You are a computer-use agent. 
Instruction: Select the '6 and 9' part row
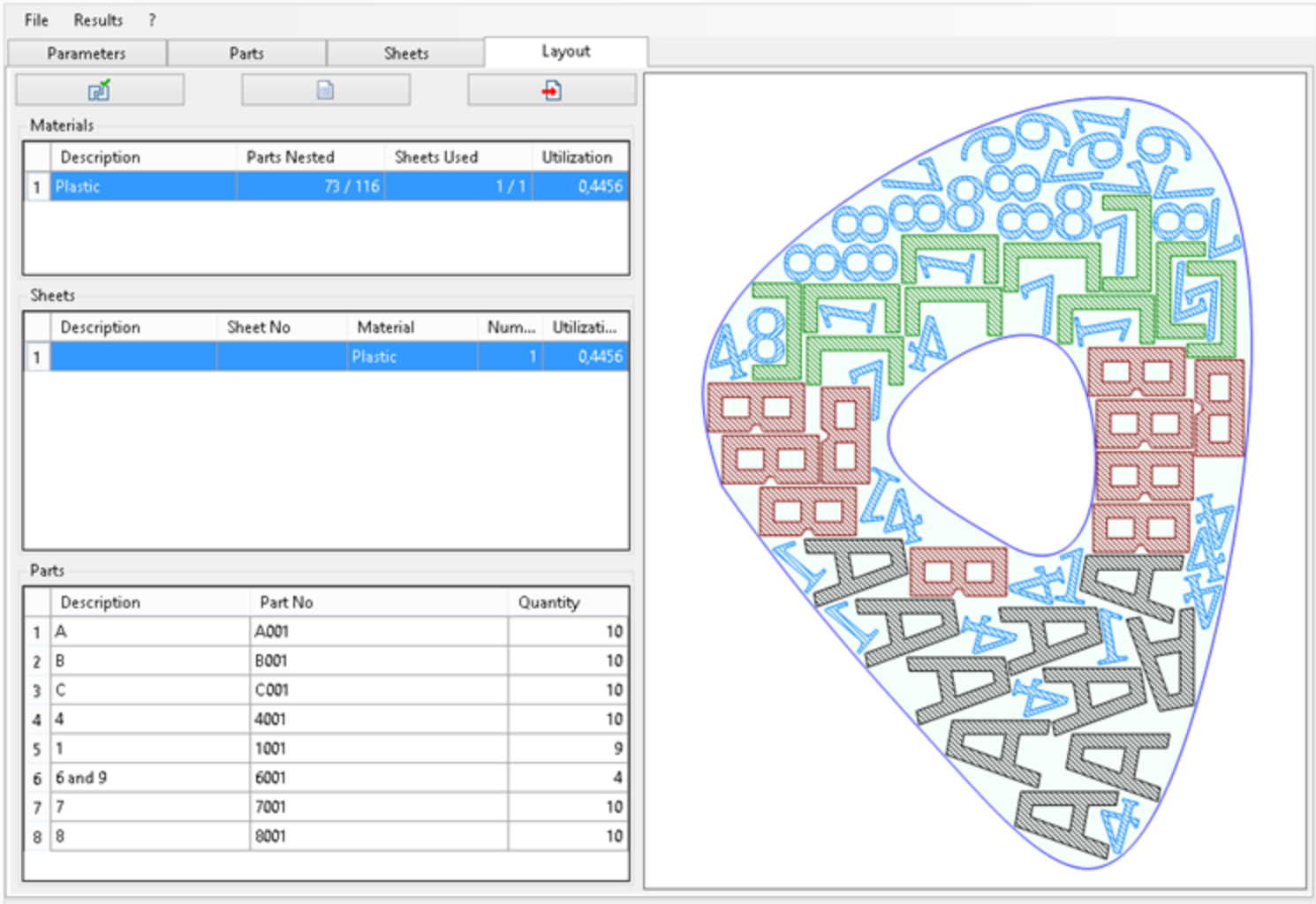[x=327, y=778]
